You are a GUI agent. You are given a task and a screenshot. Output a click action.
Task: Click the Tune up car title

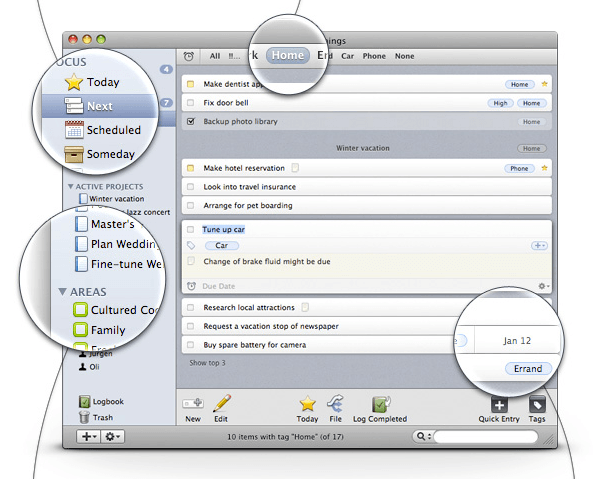point(224,229)
